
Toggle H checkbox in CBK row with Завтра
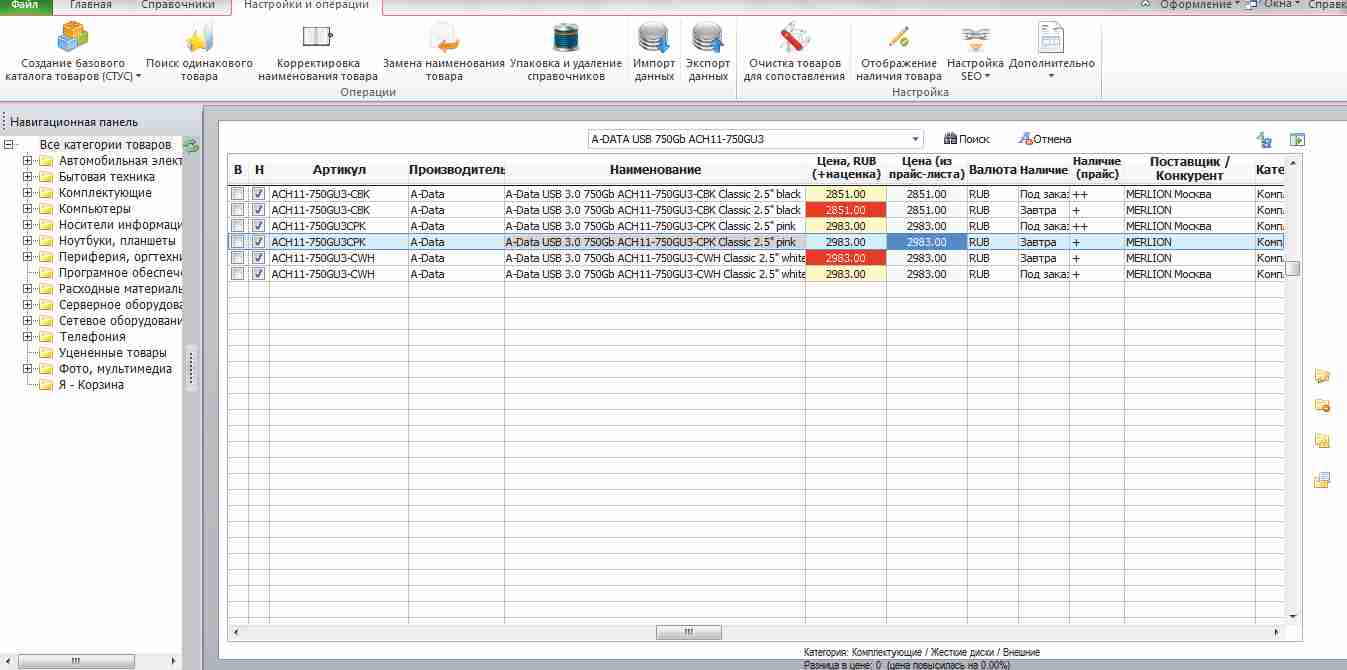click(259, 210)
